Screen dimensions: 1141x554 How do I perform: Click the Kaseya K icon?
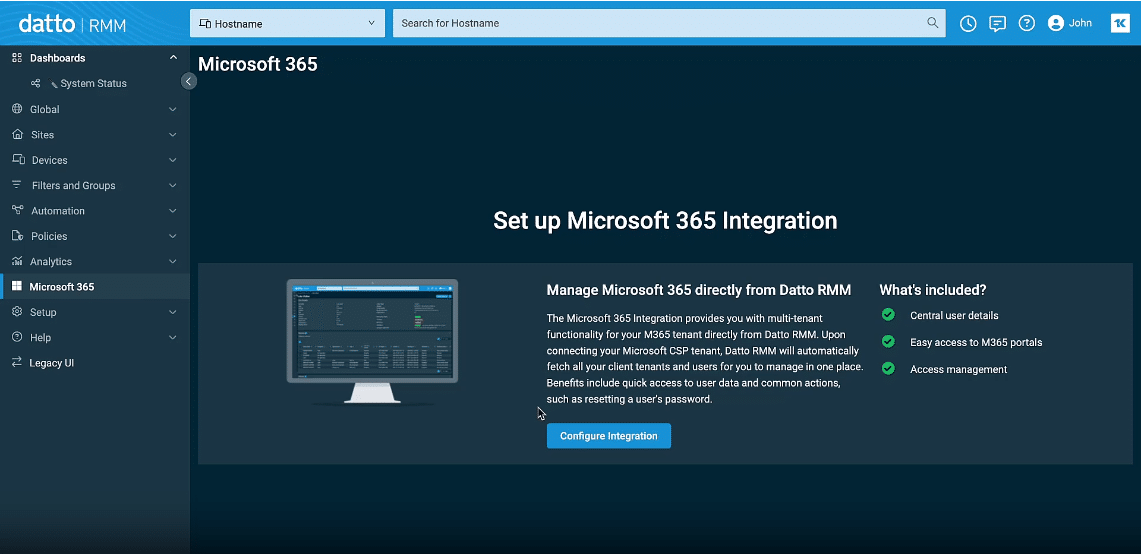(x=1120, y=23)
